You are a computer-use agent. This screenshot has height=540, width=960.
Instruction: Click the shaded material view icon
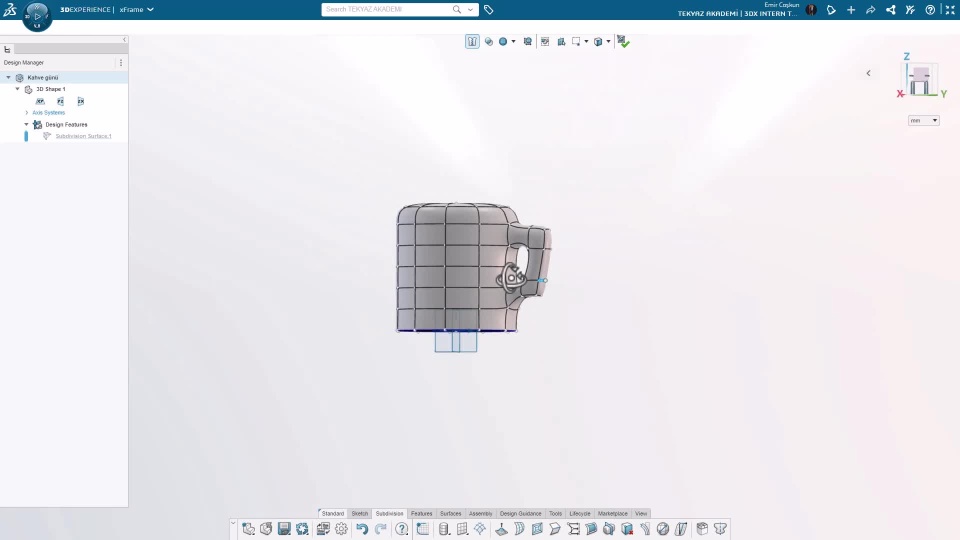point(489,42)
